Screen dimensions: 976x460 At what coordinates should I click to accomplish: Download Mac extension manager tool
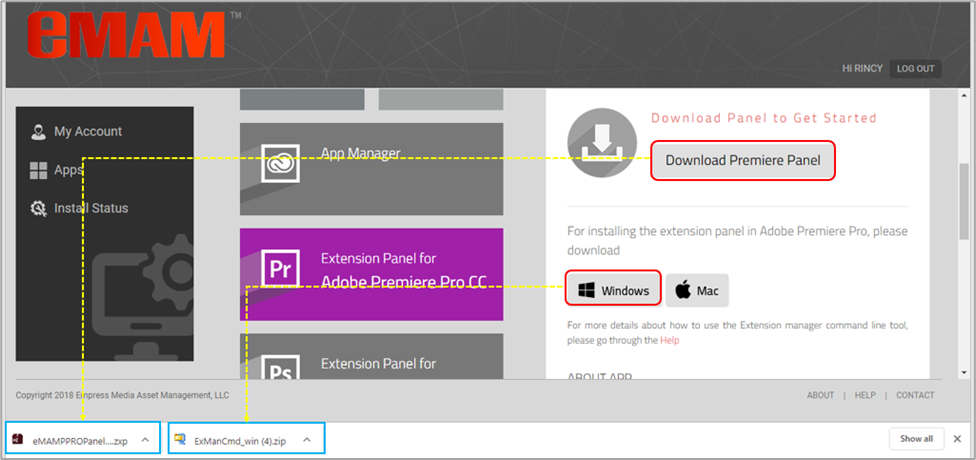697,290
